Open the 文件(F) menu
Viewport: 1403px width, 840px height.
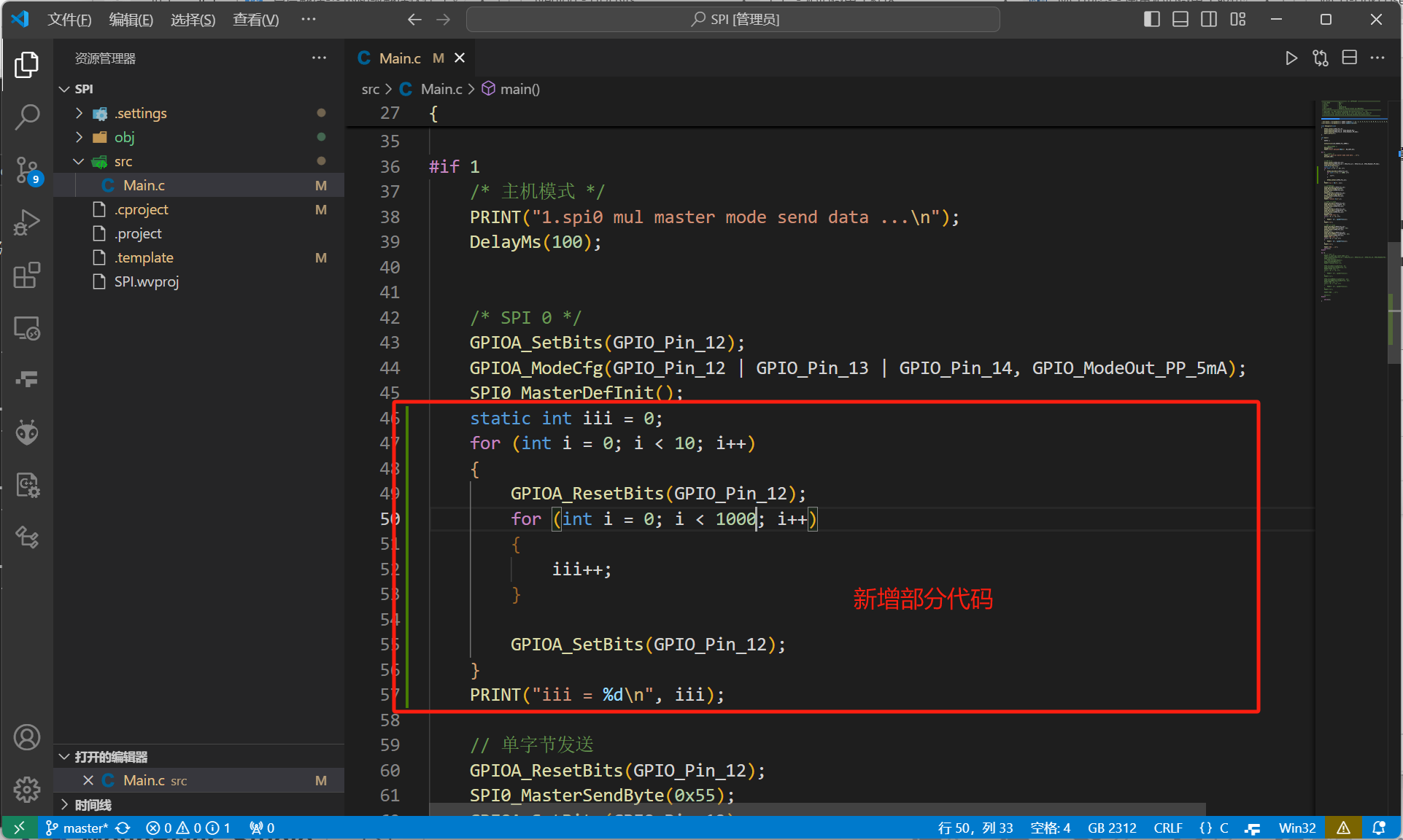click(69, 20)
